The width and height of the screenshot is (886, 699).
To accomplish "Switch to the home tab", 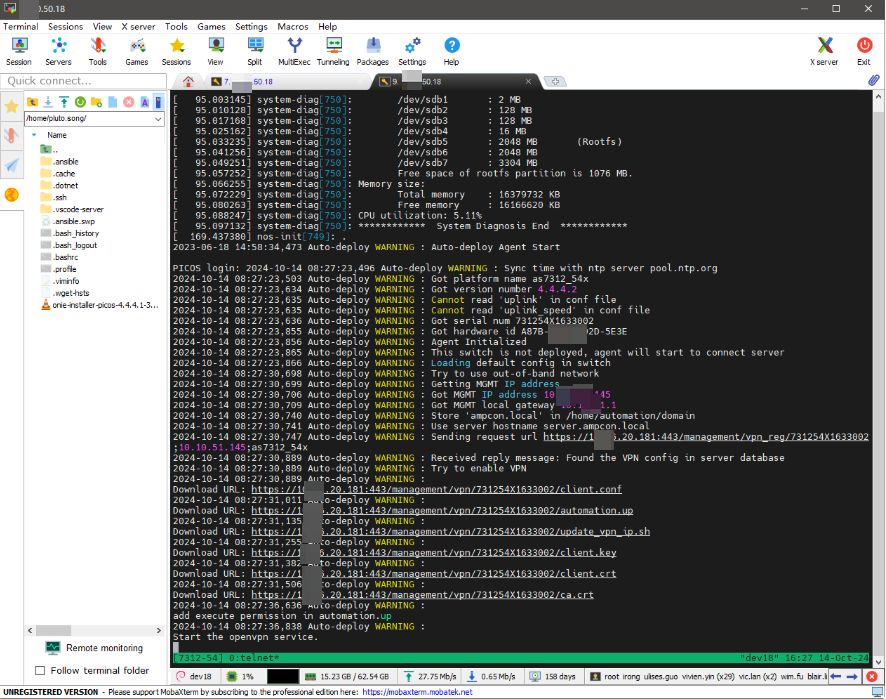I will tap(187, 81).
